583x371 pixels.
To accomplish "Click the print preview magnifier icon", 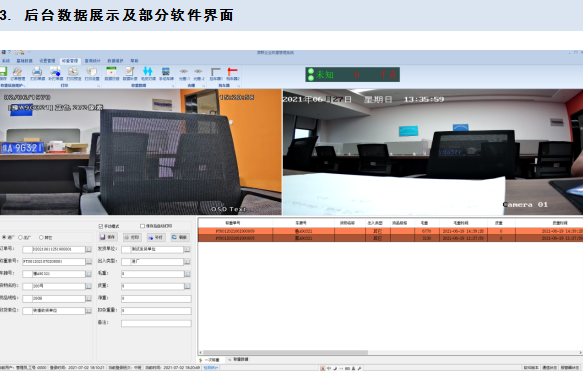I will (x=73, y=72).
